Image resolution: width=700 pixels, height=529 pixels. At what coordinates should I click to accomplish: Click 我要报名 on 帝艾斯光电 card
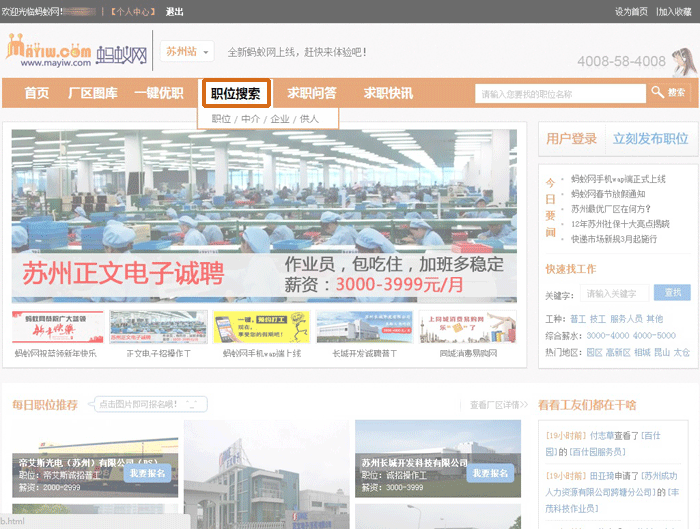(147, 473)
